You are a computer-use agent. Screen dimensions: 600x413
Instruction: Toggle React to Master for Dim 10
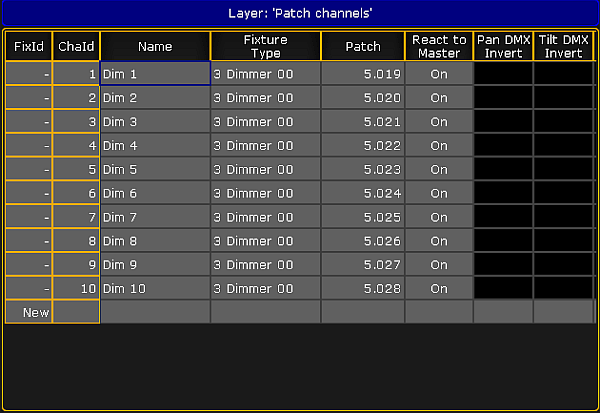click(x=439, y=288)
